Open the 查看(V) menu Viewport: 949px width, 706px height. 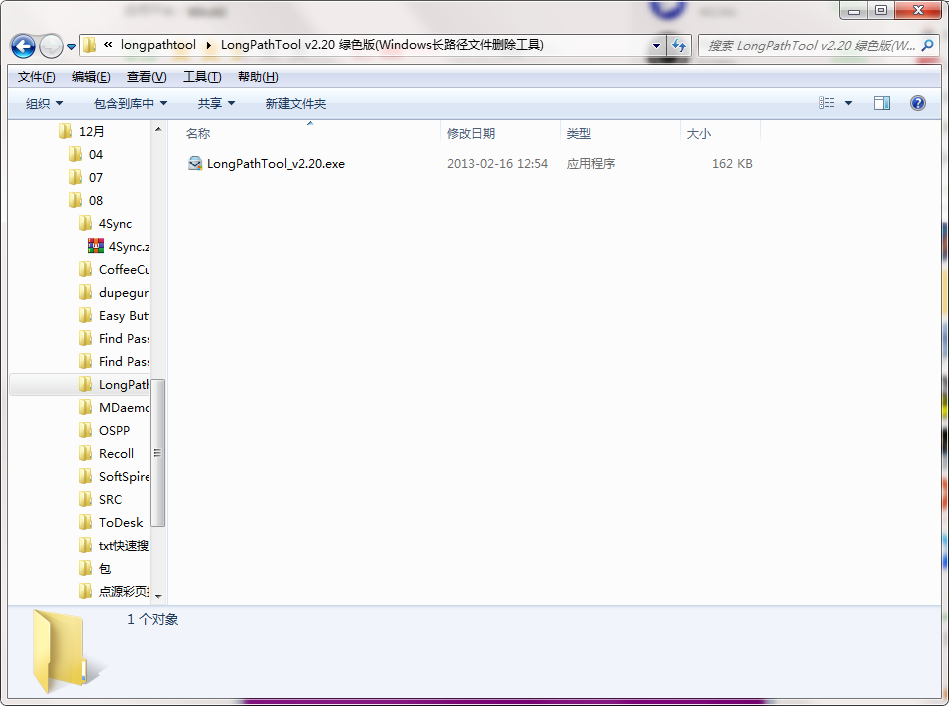(146, 77)
